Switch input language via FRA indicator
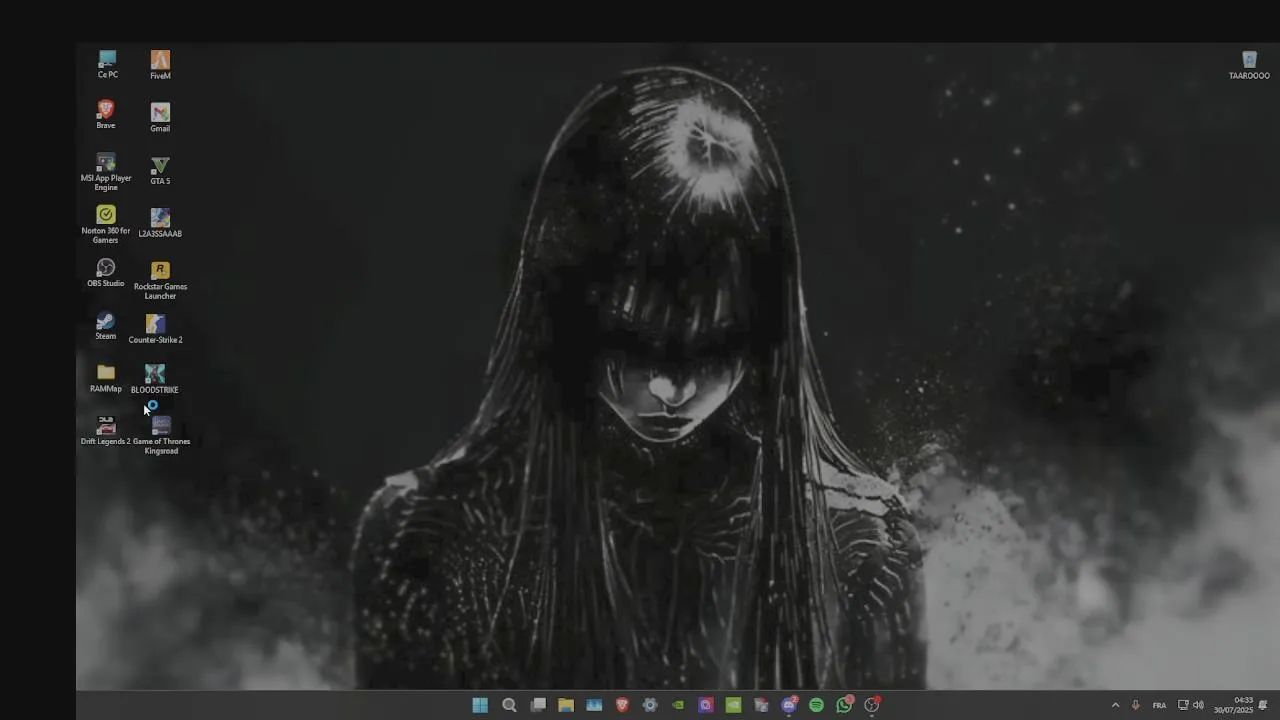 1159,705
